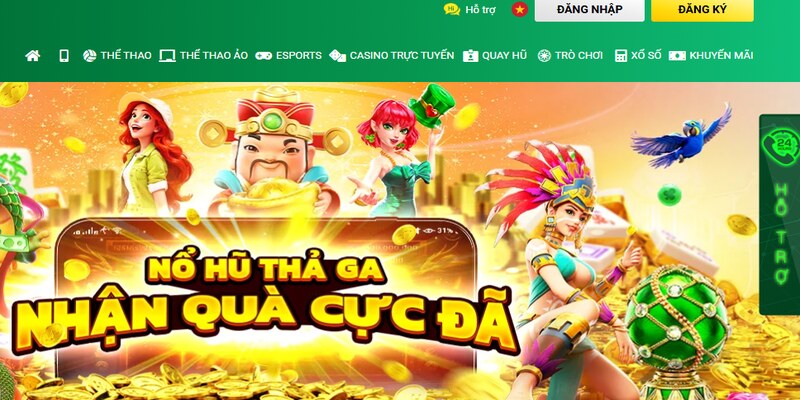
Task: Click the Khuyến Mãi cash icon
Action: [x=677, y=56]
